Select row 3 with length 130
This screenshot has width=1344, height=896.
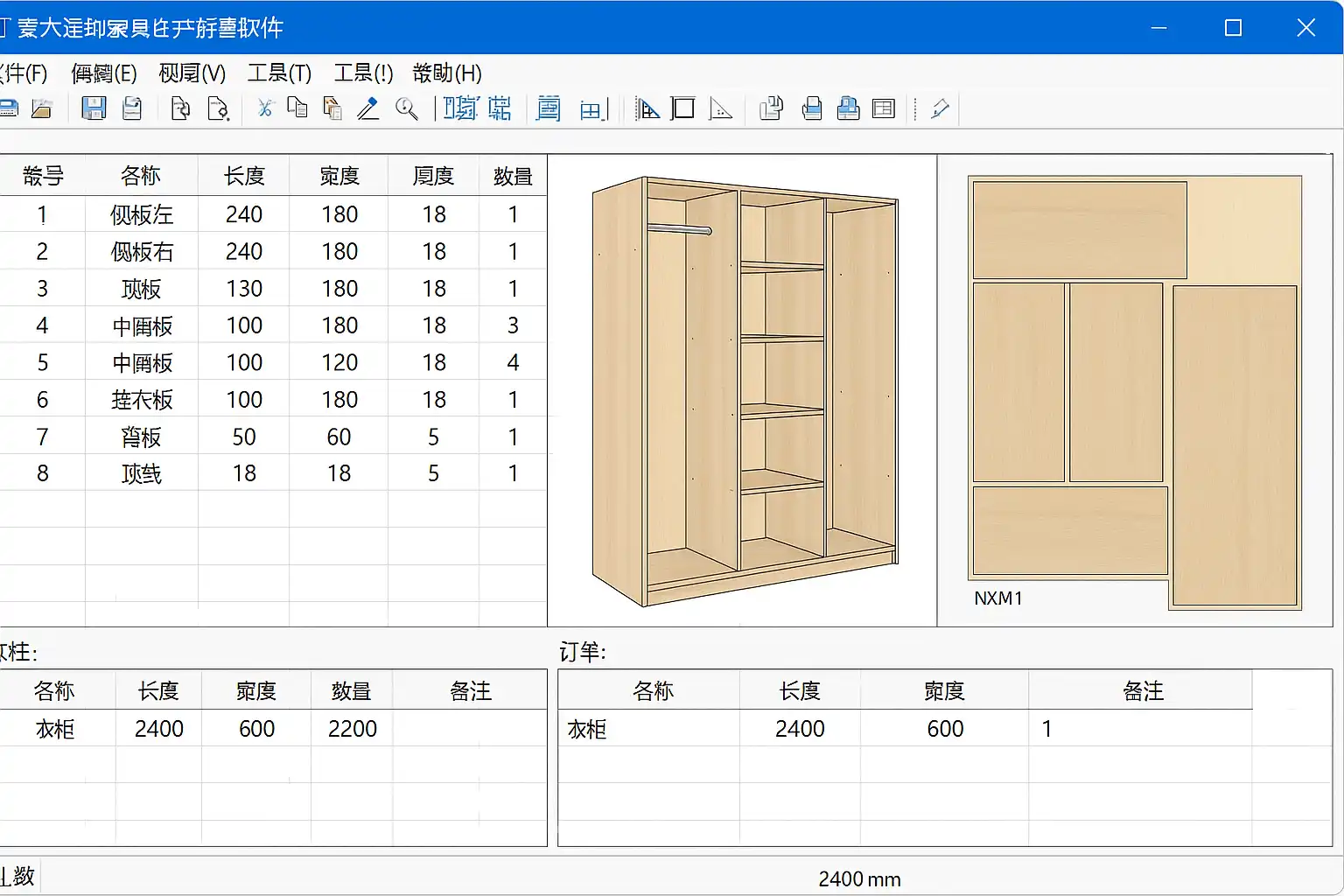click(x=243, y=289)
